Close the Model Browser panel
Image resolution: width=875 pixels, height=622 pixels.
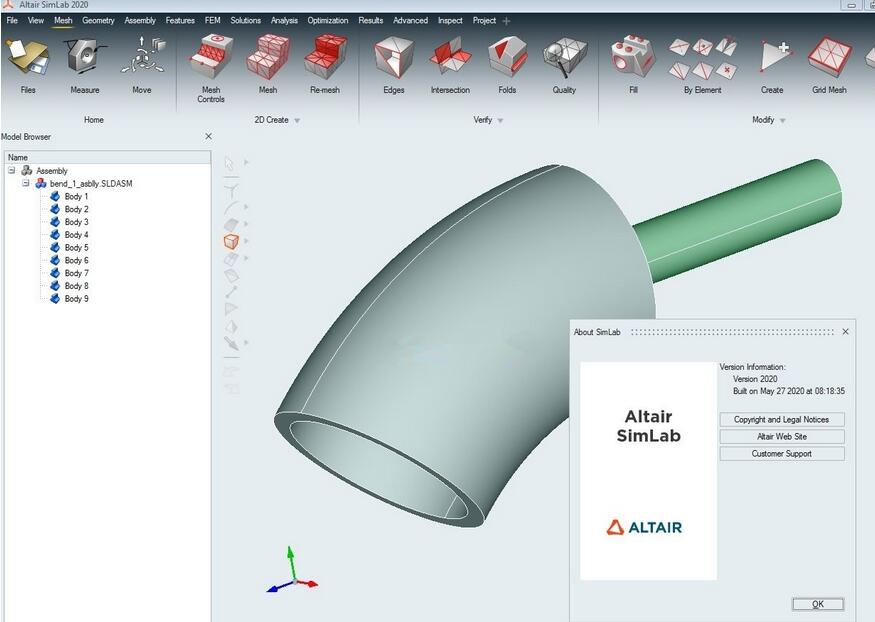click(208, 137)
